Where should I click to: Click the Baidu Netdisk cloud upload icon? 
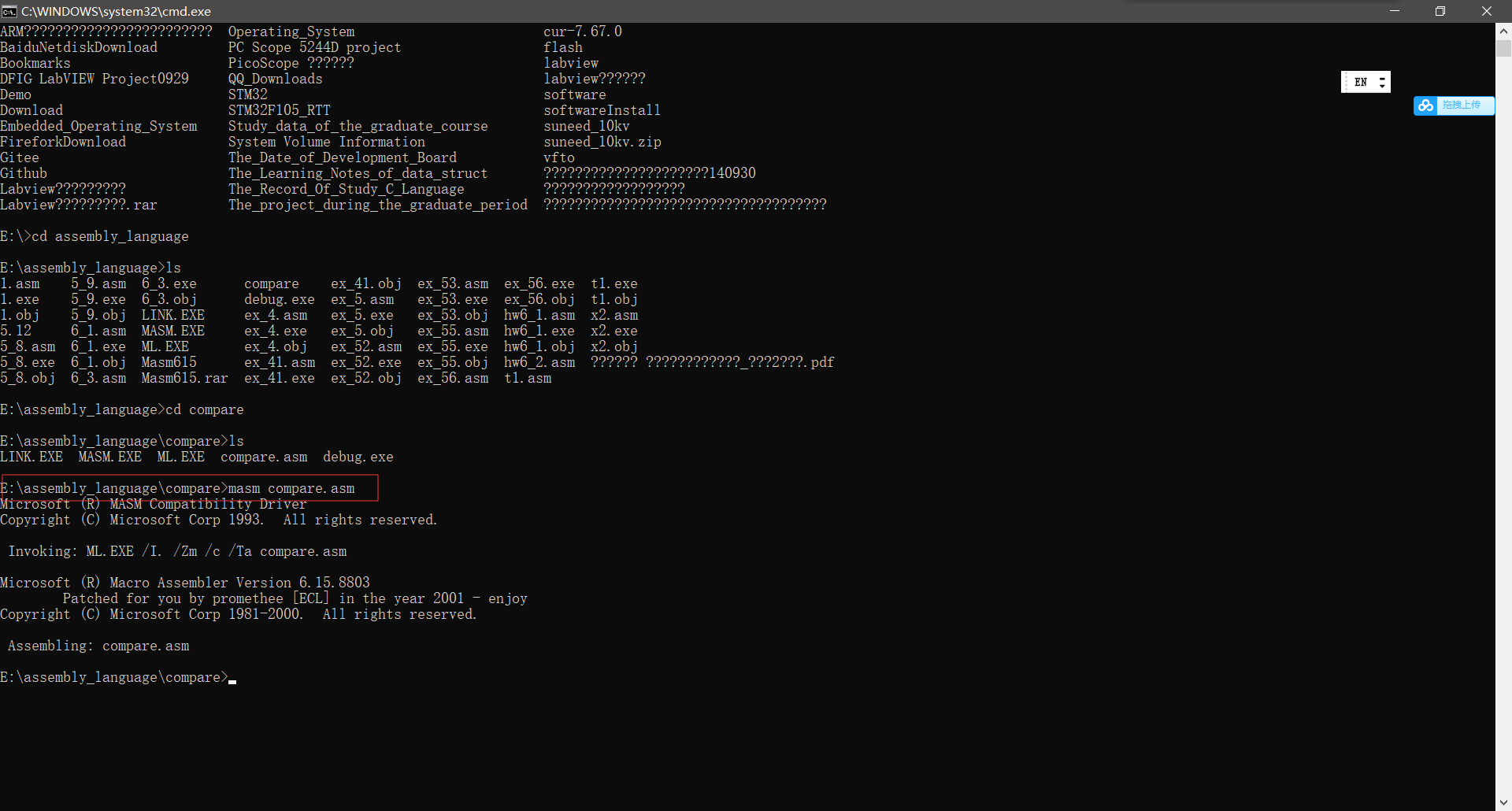pos(1426,106)
